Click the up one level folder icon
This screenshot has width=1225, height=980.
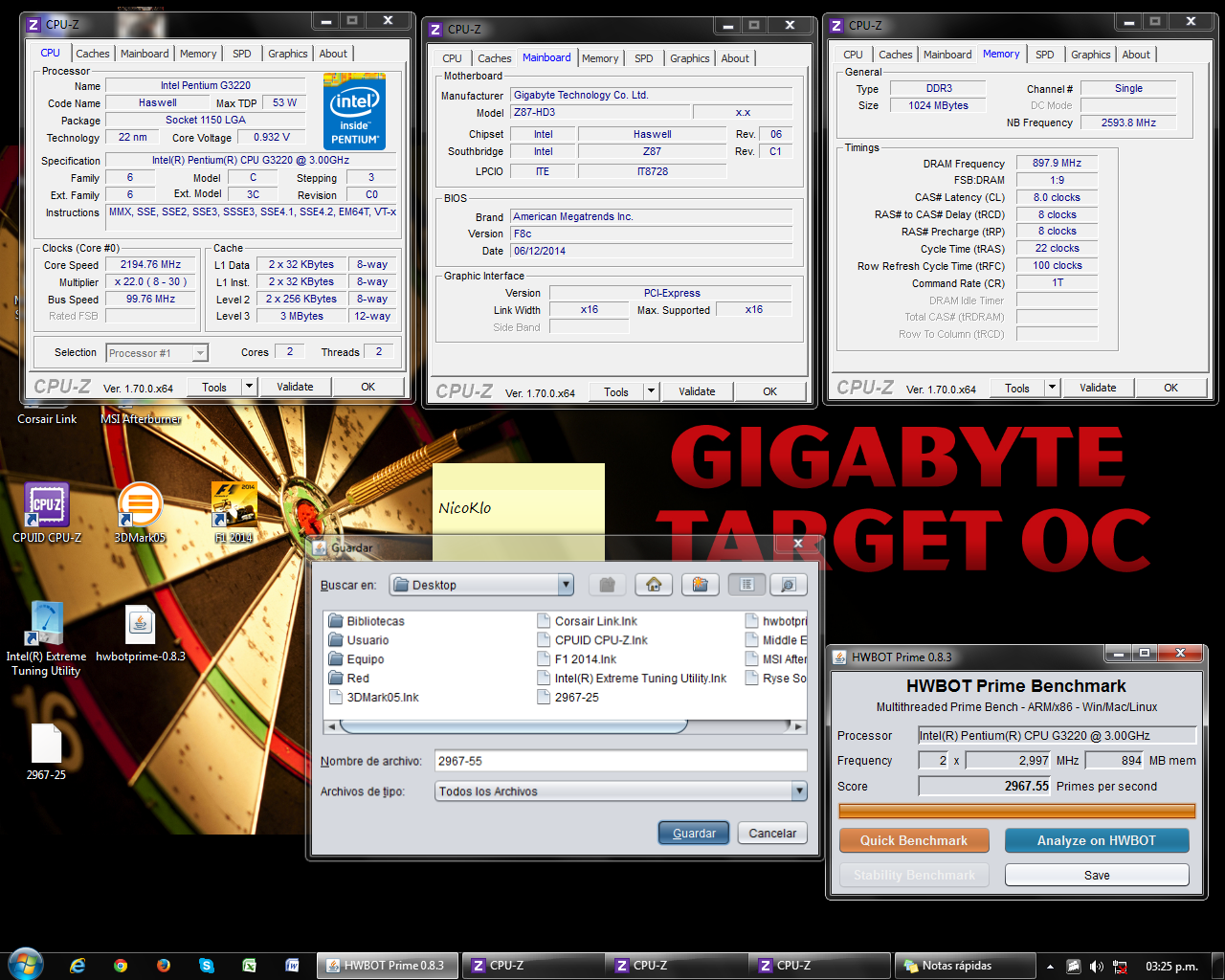606,585
